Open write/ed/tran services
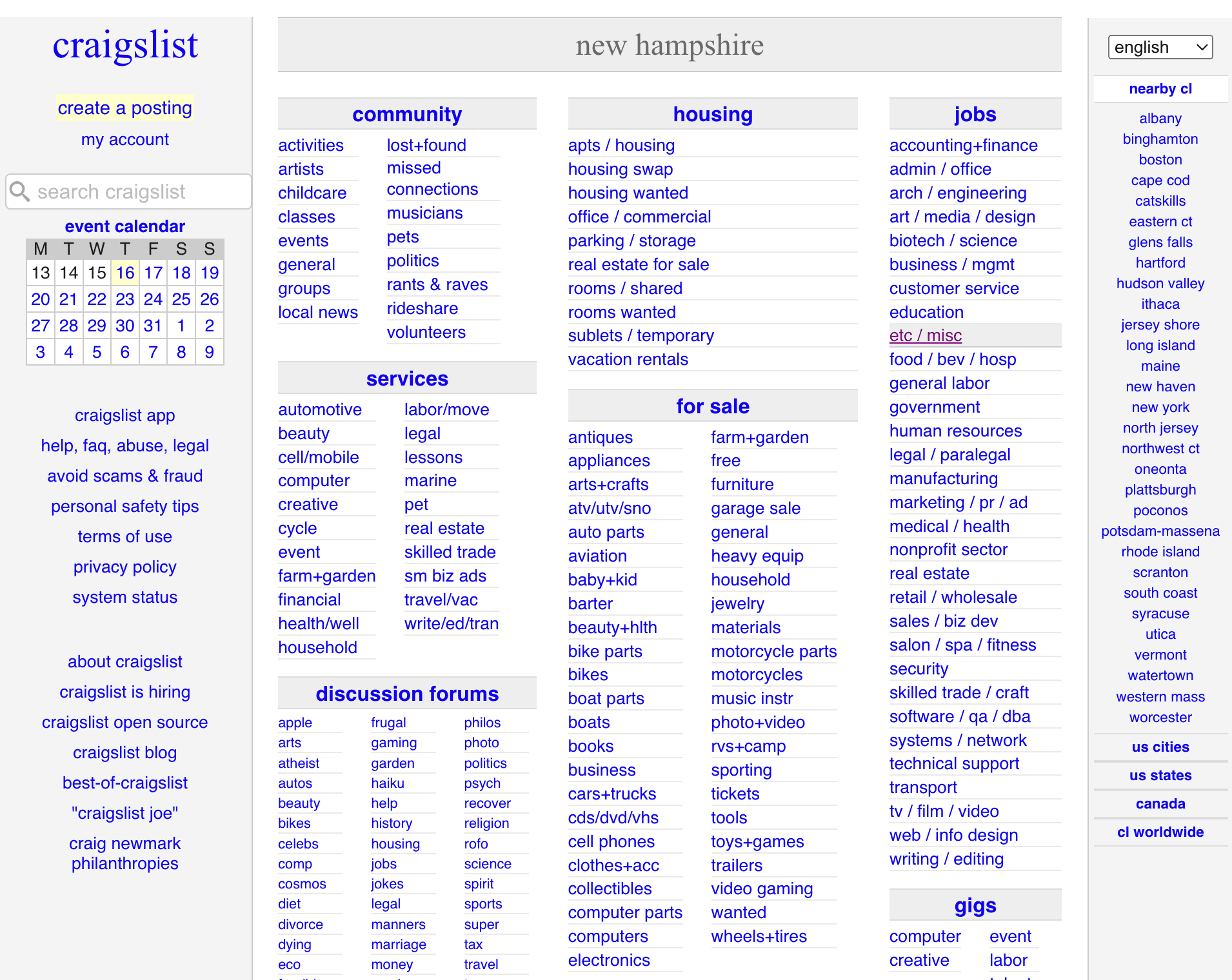This screenshot has width=1232, height=980. tap(451, 623)
